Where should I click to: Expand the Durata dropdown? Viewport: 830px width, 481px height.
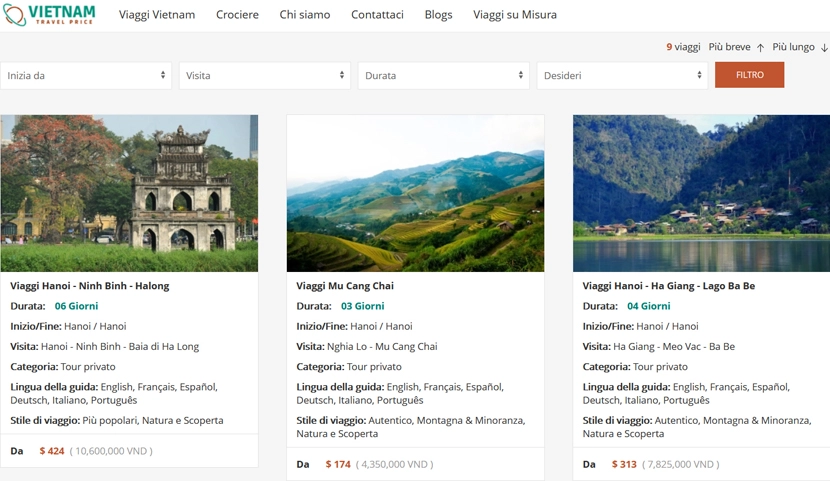click(444, 76)
